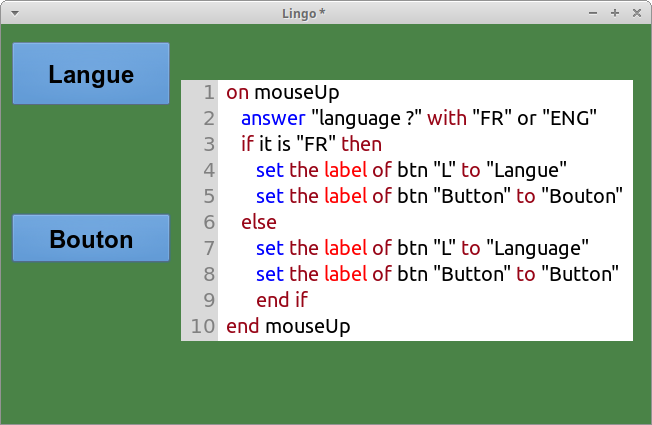
Task: Click the Bouton button
Action: [x=91, y=239]
